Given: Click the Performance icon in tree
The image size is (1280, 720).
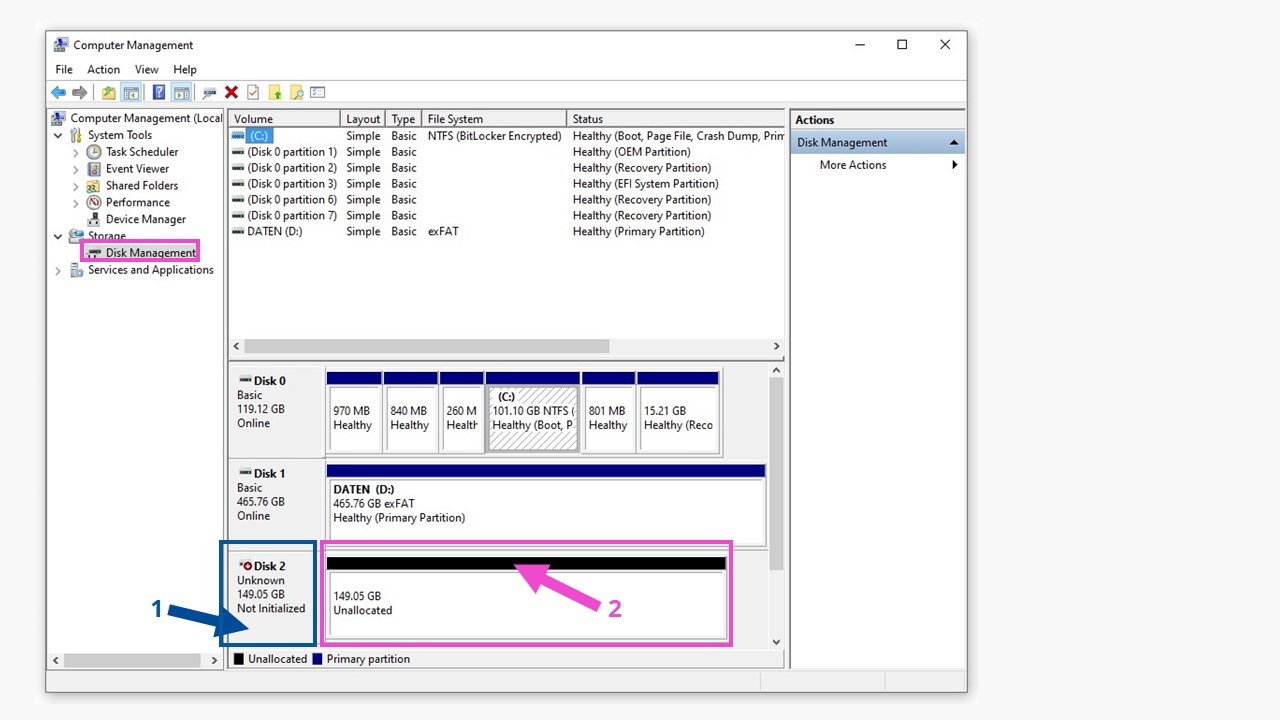Looking at the screenshot, I should click(94, 202).
